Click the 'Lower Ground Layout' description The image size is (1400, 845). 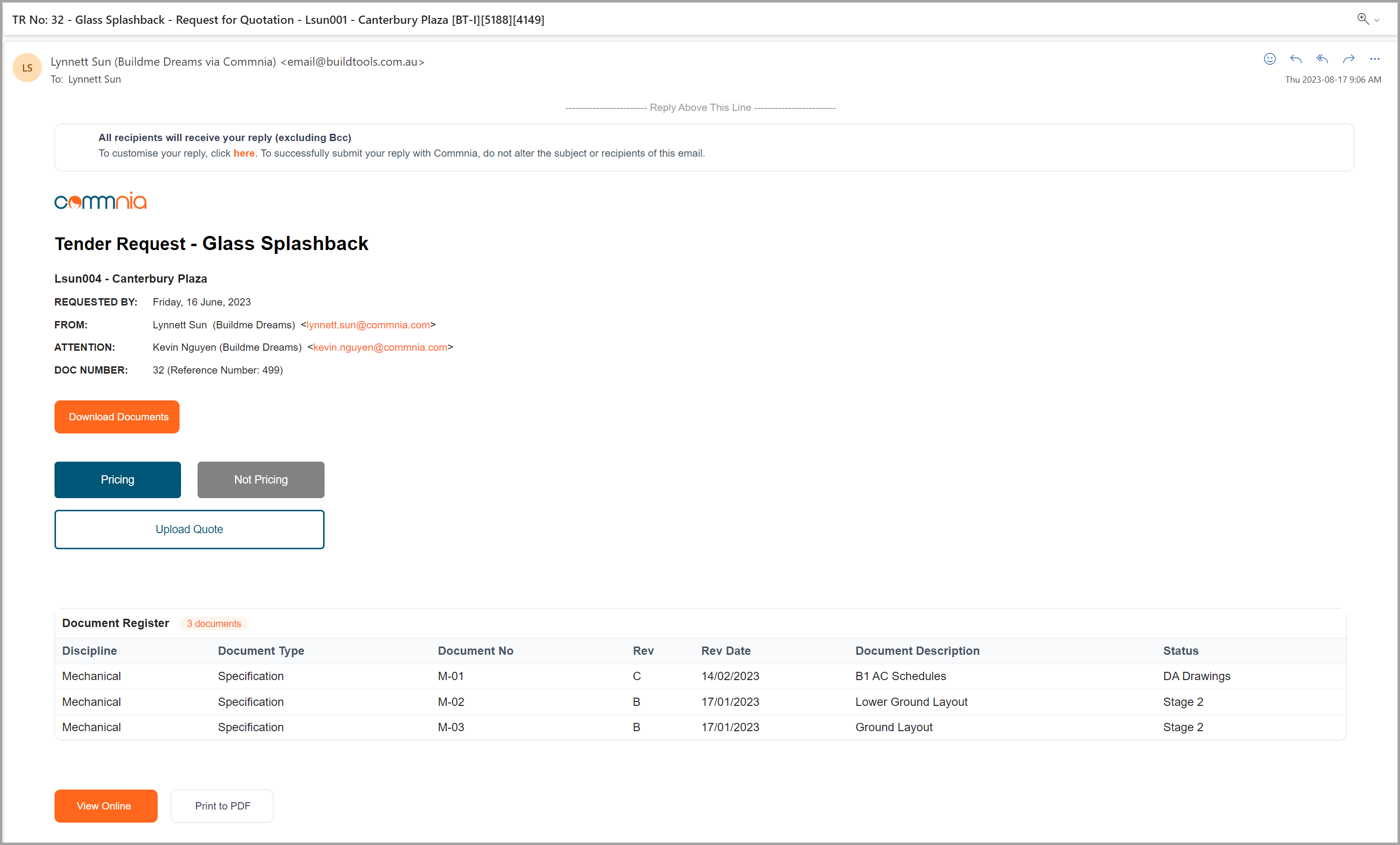[911, 702]
